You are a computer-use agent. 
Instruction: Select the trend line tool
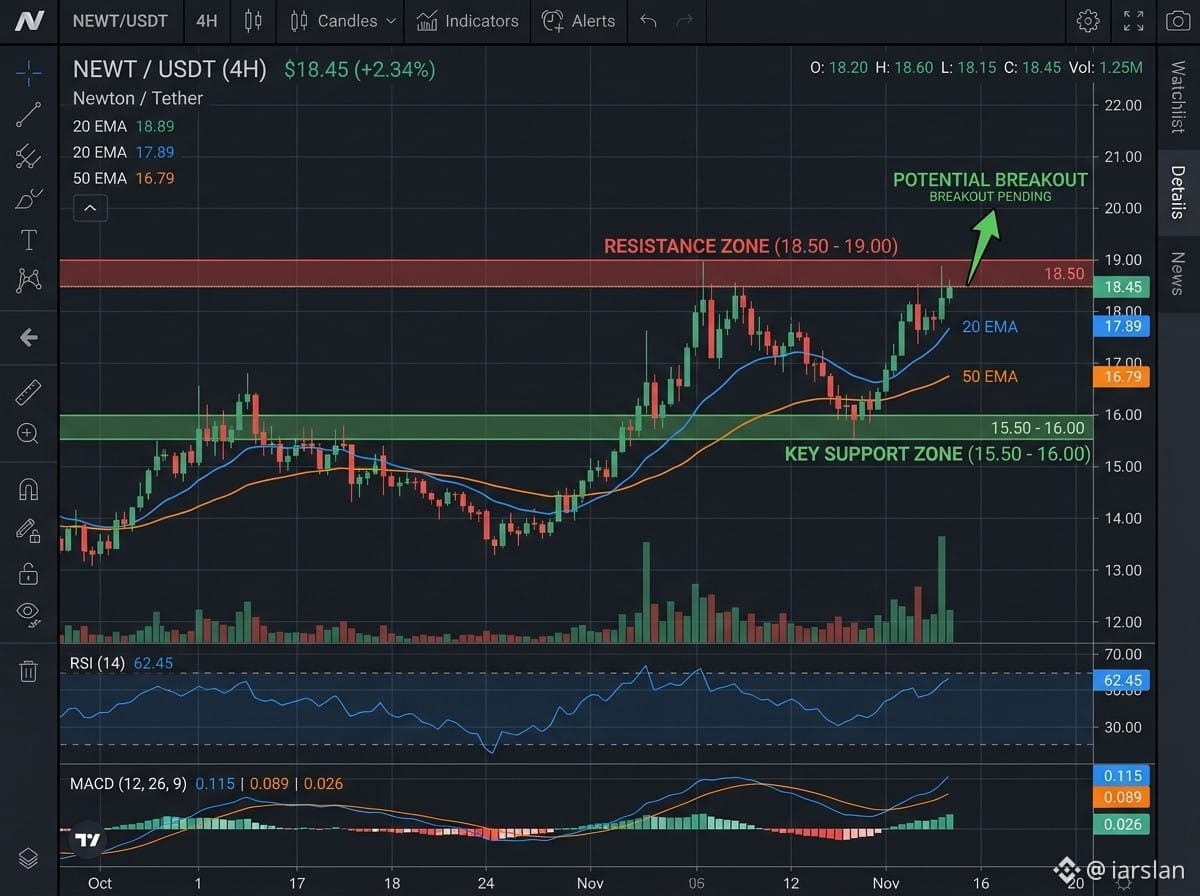click(x=28, y=115)
